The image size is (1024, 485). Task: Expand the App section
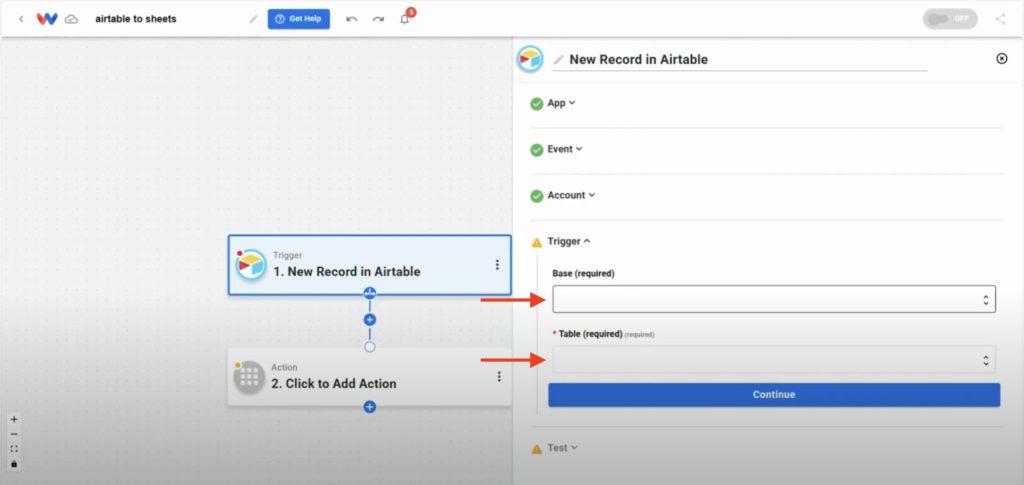coord(561,103)
